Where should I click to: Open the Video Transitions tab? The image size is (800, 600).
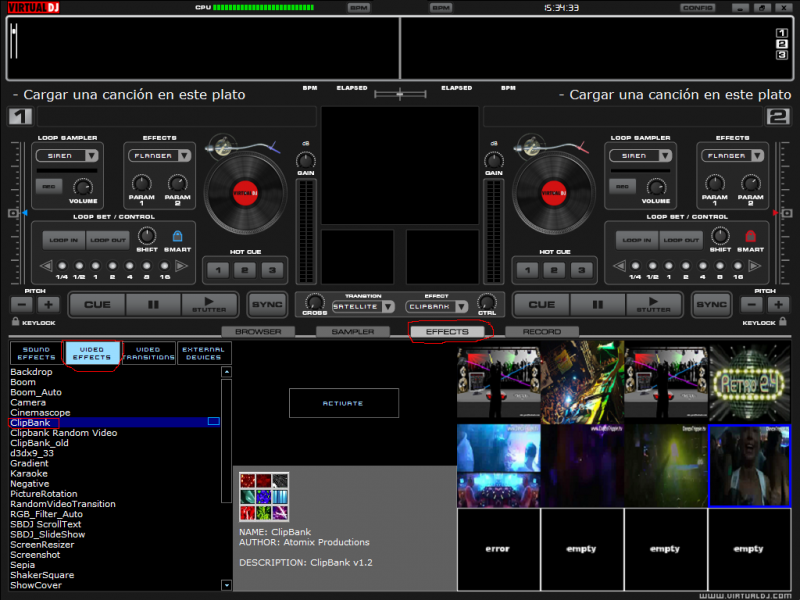(148, 353)
